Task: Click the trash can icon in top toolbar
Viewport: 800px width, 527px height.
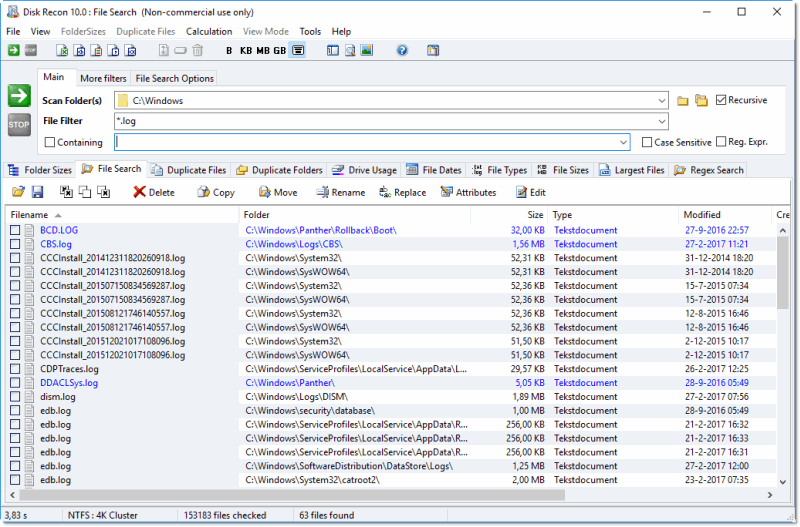Action: coord(198,51)
